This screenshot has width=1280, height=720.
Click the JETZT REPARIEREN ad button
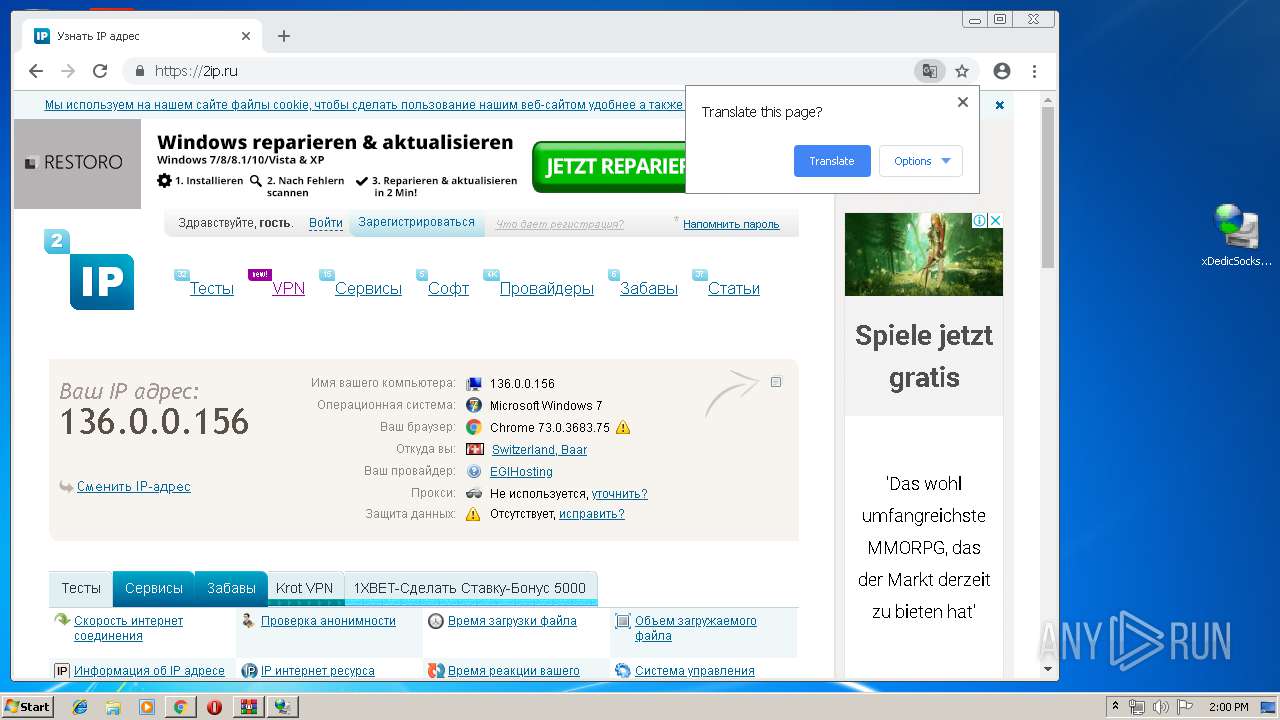[x=609, y=166]
